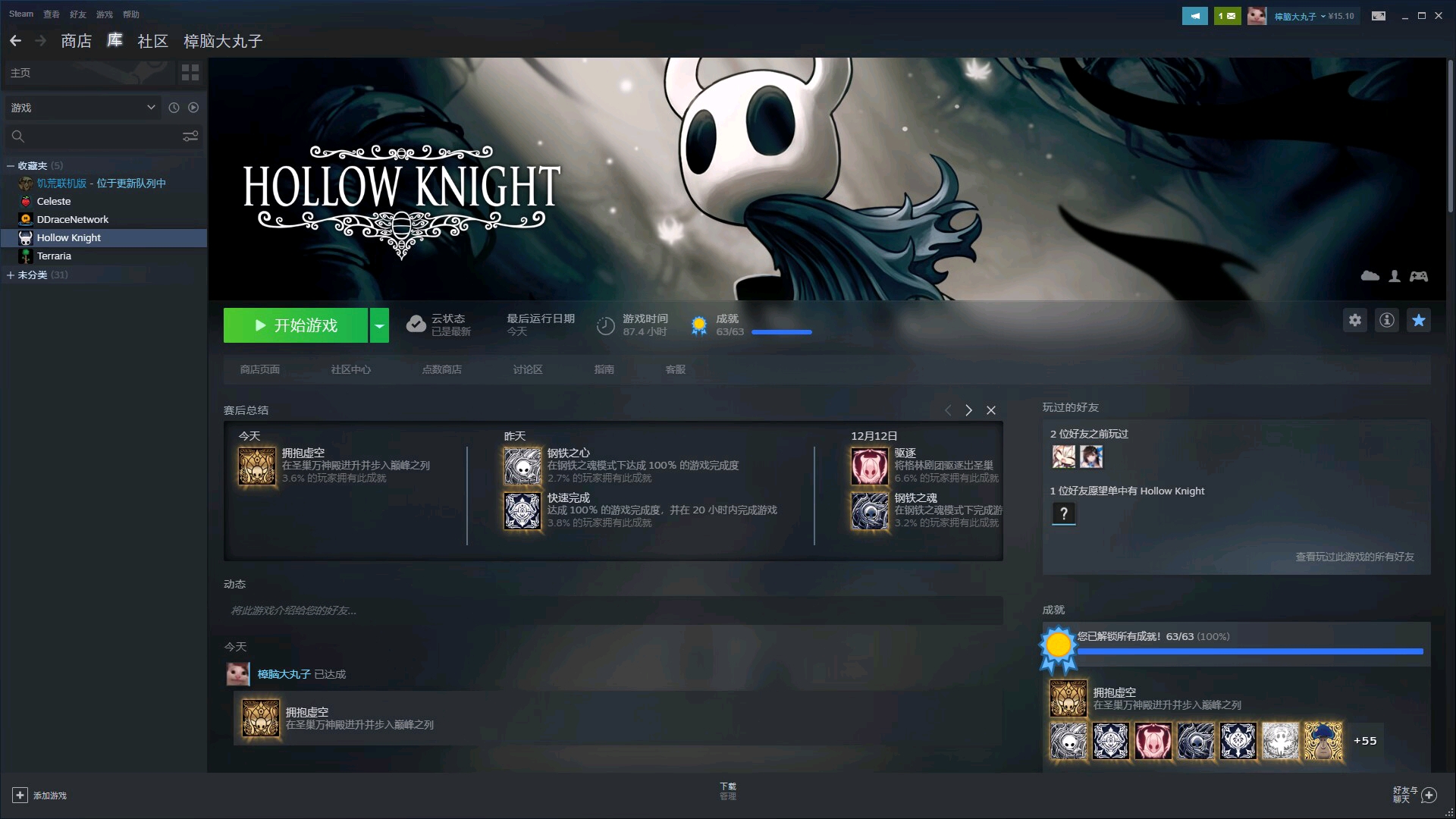This screenshot has height=819, width=1456.
Task: Open the 帮助 menu
Action: tap(131, 14)
